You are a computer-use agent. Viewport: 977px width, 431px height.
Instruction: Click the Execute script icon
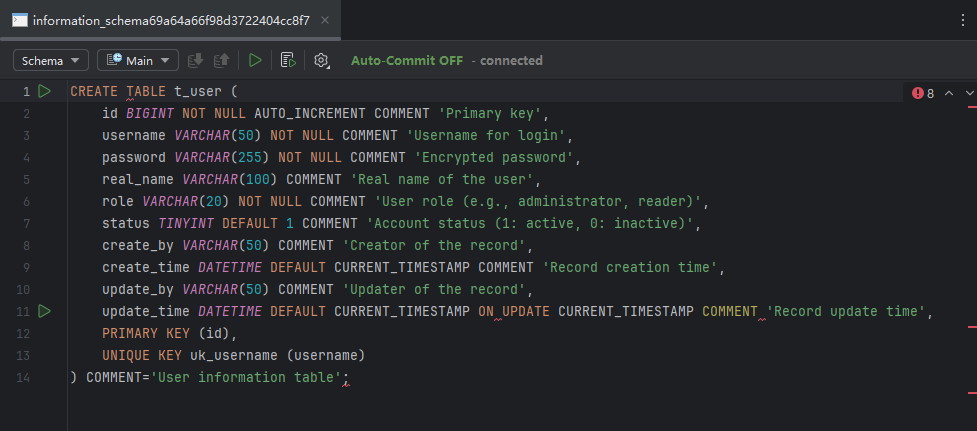[288, 61]
